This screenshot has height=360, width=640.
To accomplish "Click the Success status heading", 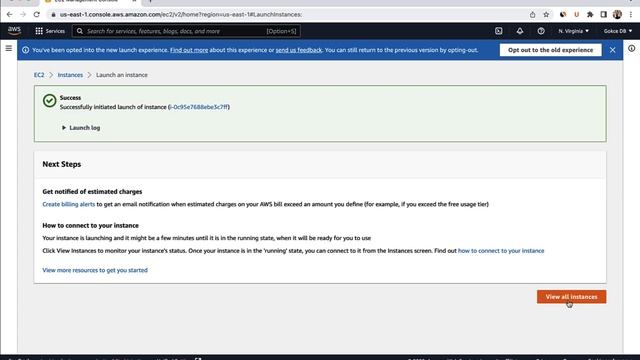I will click(70, 98).
